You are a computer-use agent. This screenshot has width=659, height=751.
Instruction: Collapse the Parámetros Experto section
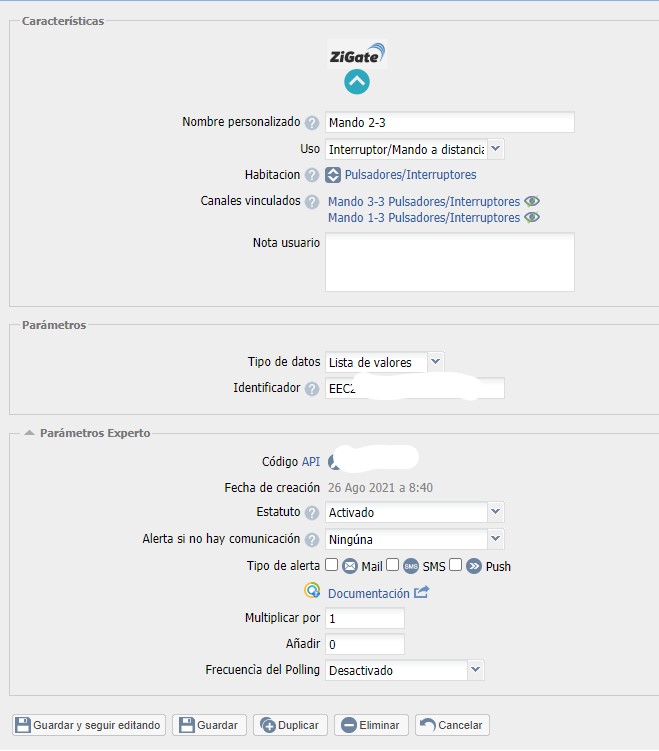tap(30, 433)
